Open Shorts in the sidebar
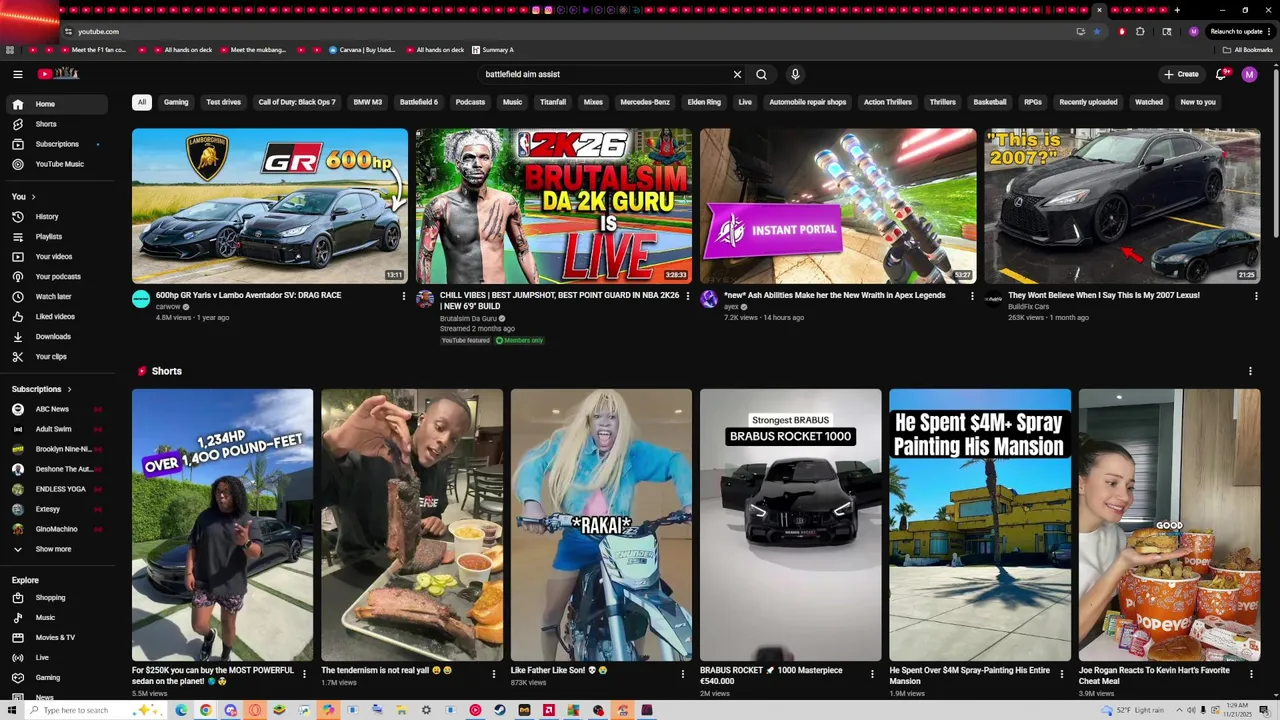The width and height of the screenshot is (1280, 720). coord(56,124)
